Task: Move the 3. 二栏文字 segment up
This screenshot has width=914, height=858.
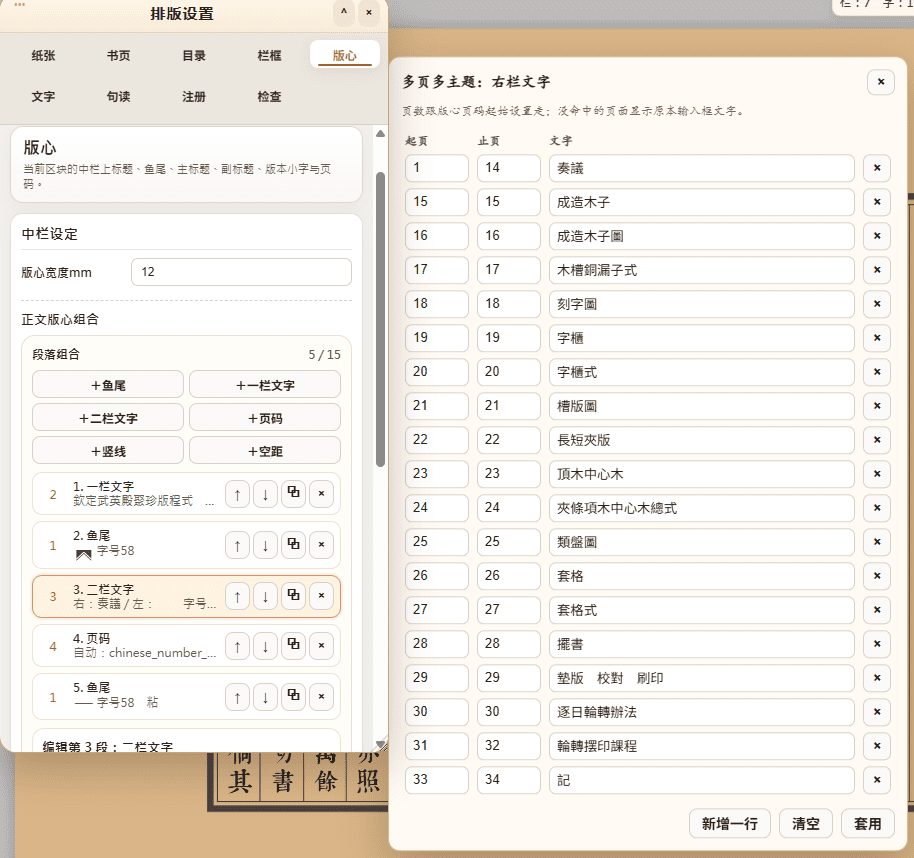Action: point(237,596)
